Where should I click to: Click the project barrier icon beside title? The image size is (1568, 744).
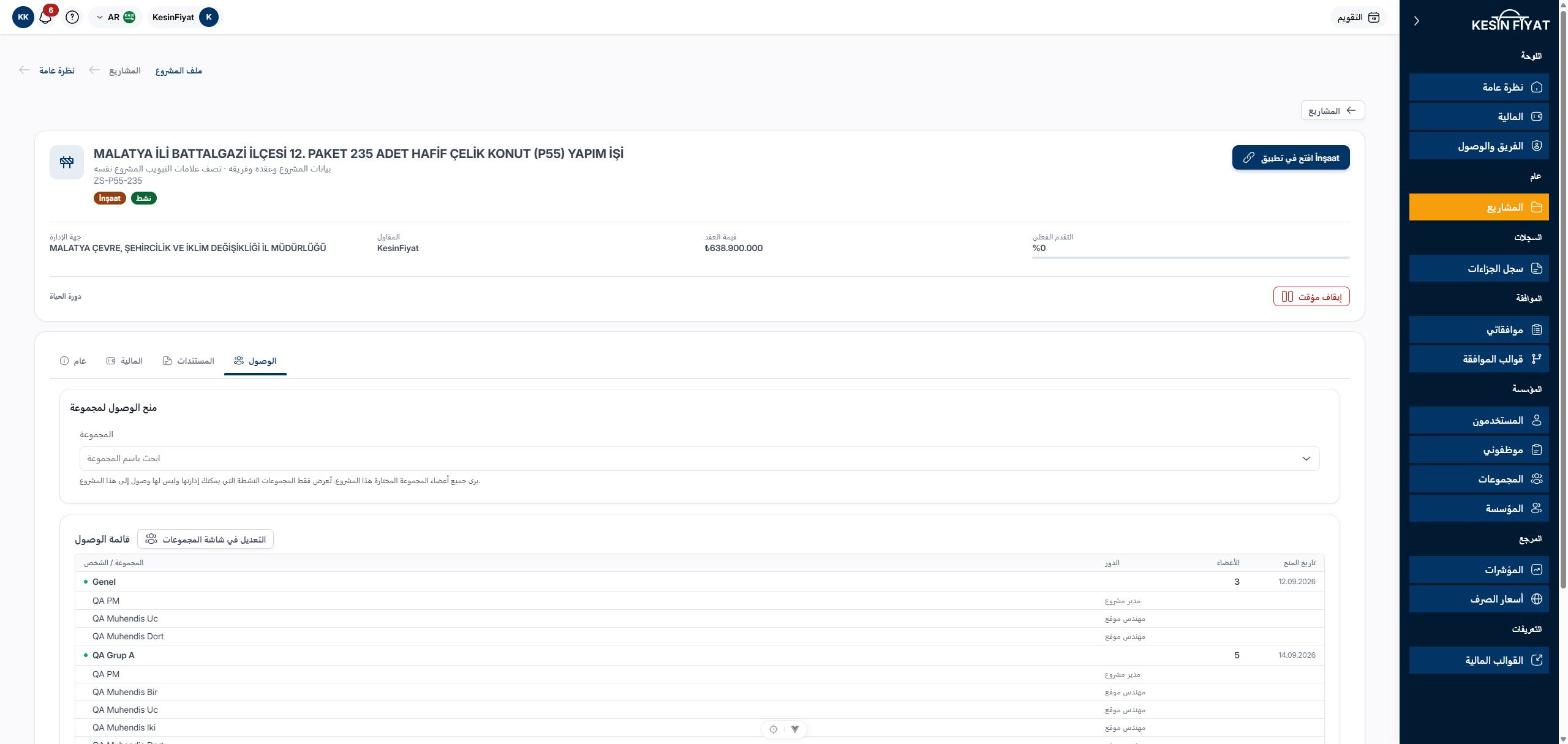pos(67,162)
